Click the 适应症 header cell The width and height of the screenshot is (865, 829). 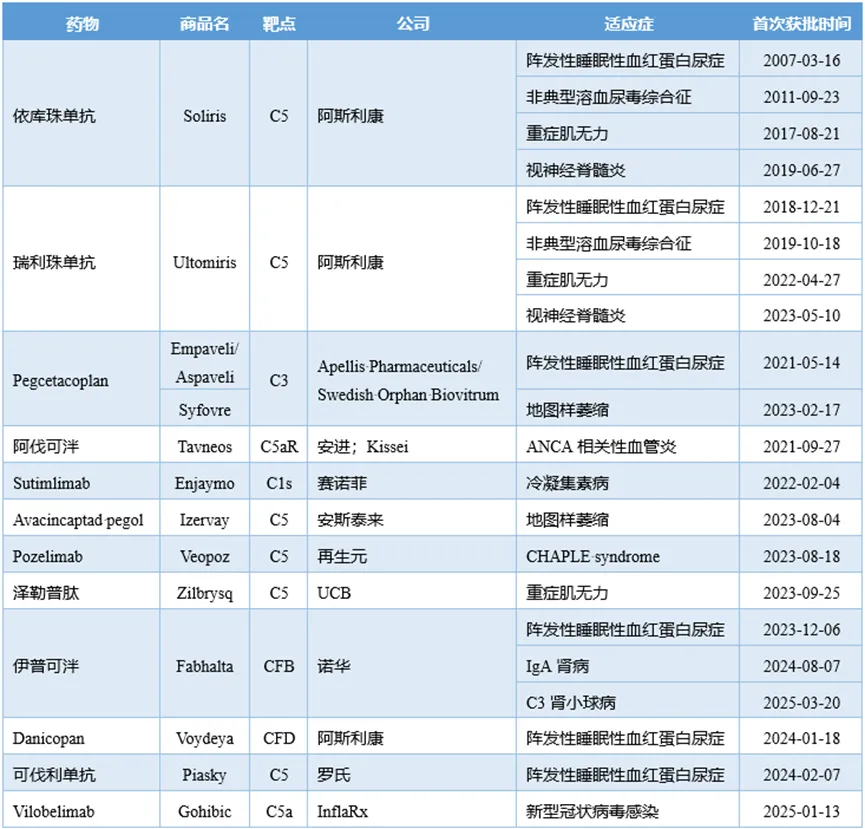[x=628, y=23]
